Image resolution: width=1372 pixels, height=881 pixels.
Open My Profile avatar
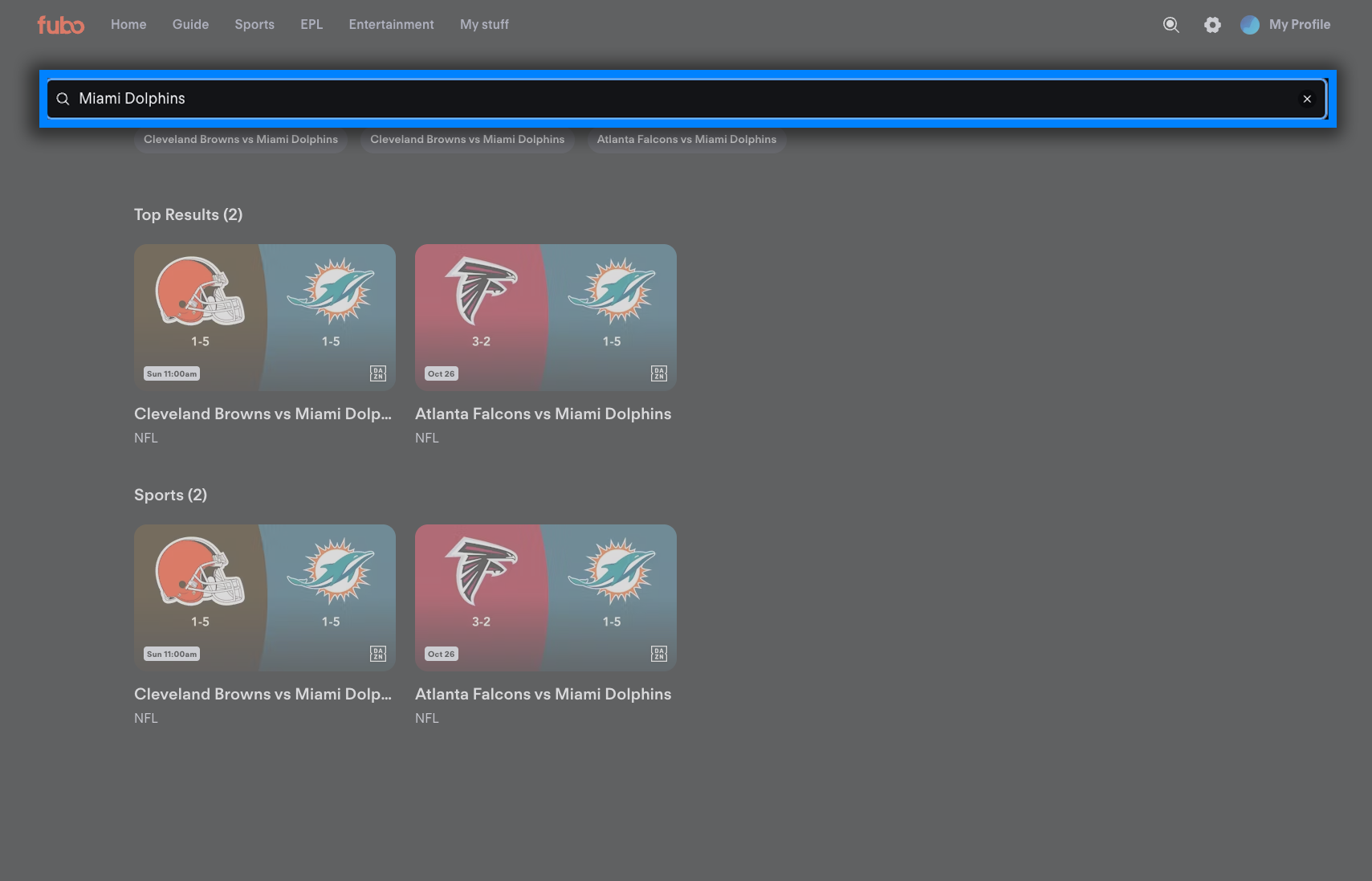pos(1250,25)
